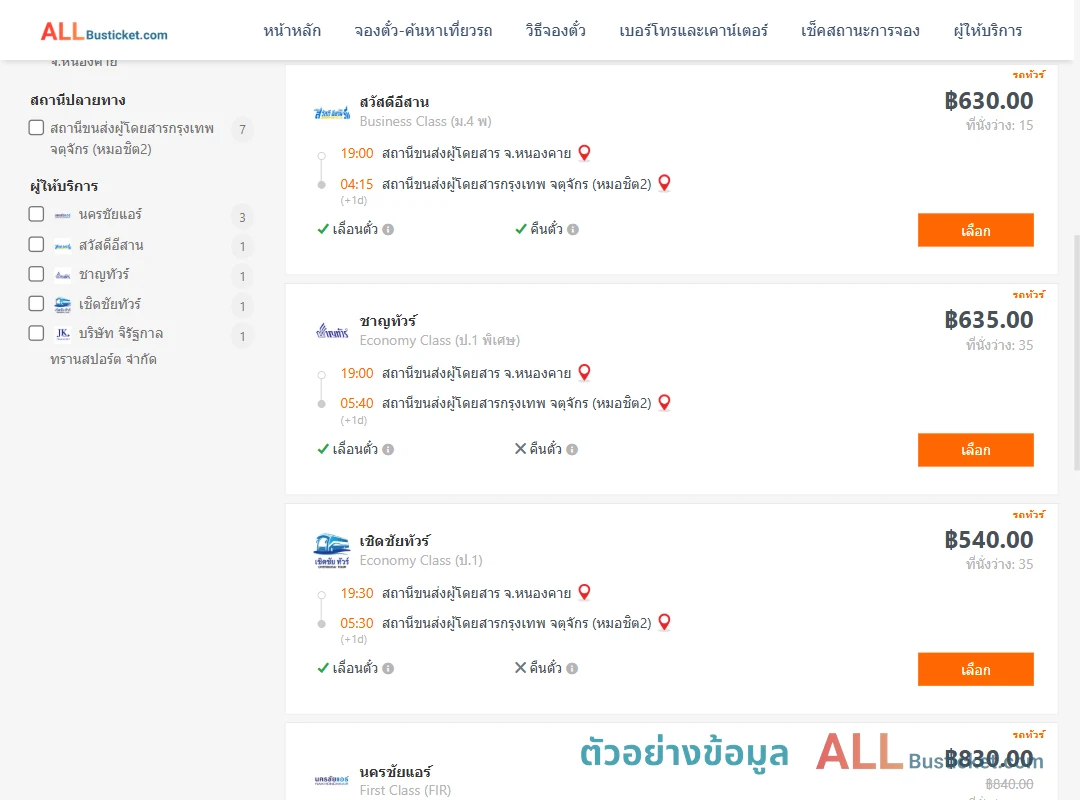This screenshot has width=1080, height=800.
Task: Open map pin for ชาญทัวร์ 19:00 departure
Action: 584,373
